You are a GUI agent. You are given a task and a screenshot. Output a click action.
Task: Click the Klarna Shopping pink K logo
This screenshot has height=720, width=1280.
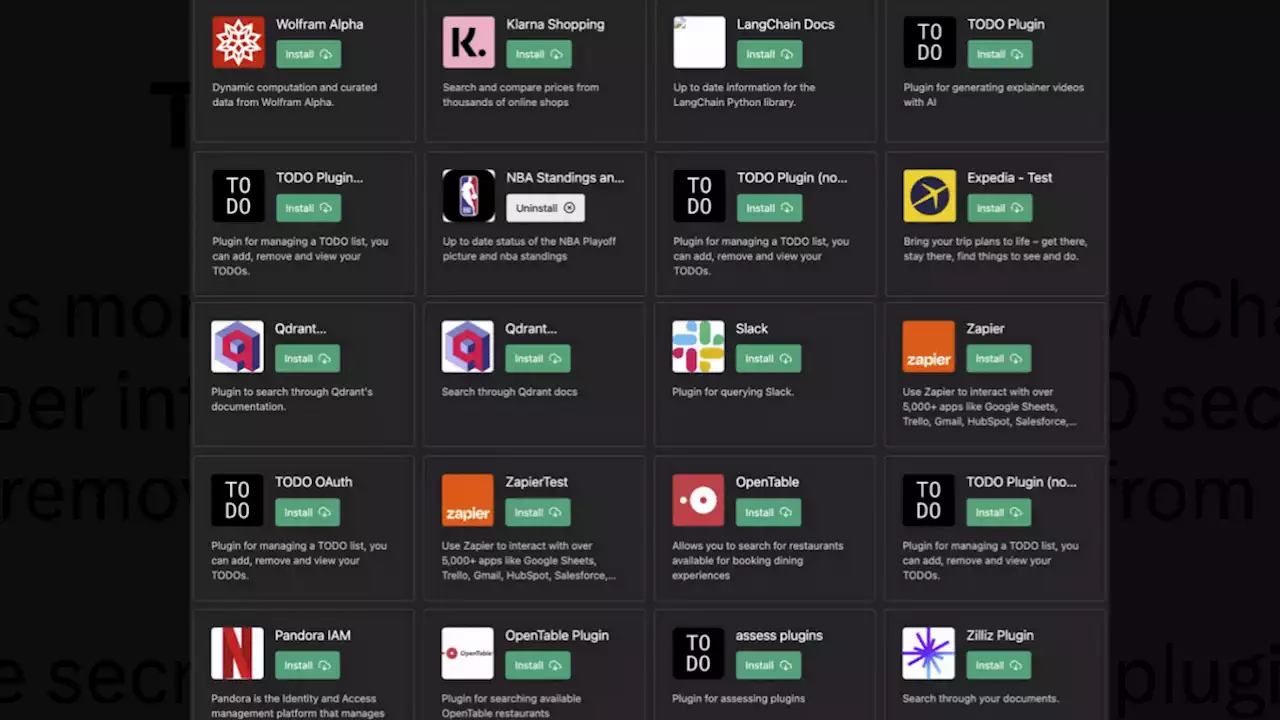[x=469, y=42]
